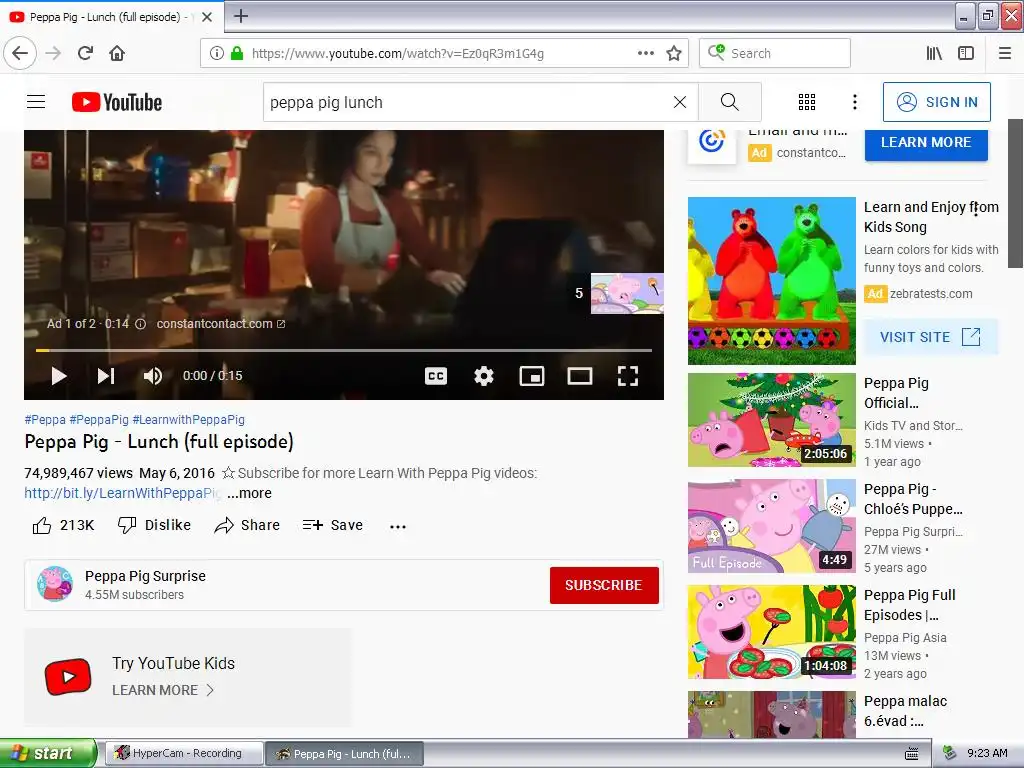Click the browser Back button
1024x768 pixels.
pos(20,53)
